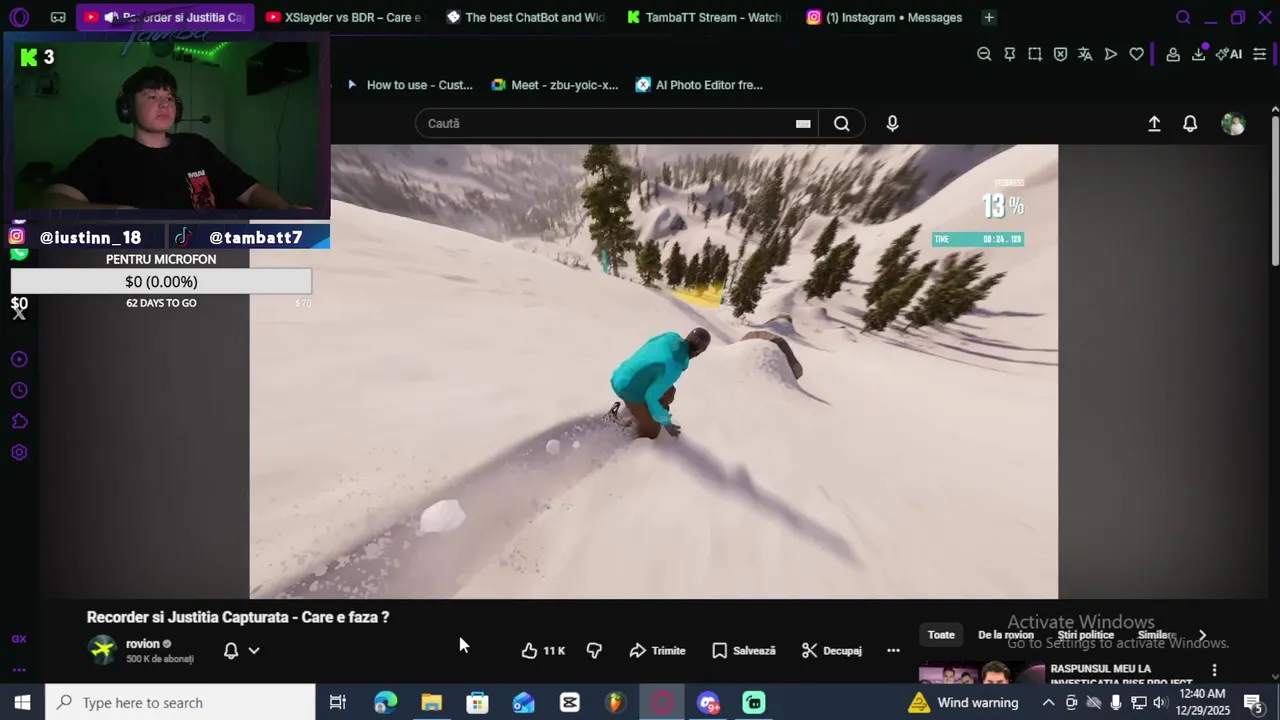1280x720 pixels.
Task: Share the video via Trimite button
Action: pos(657,650)
